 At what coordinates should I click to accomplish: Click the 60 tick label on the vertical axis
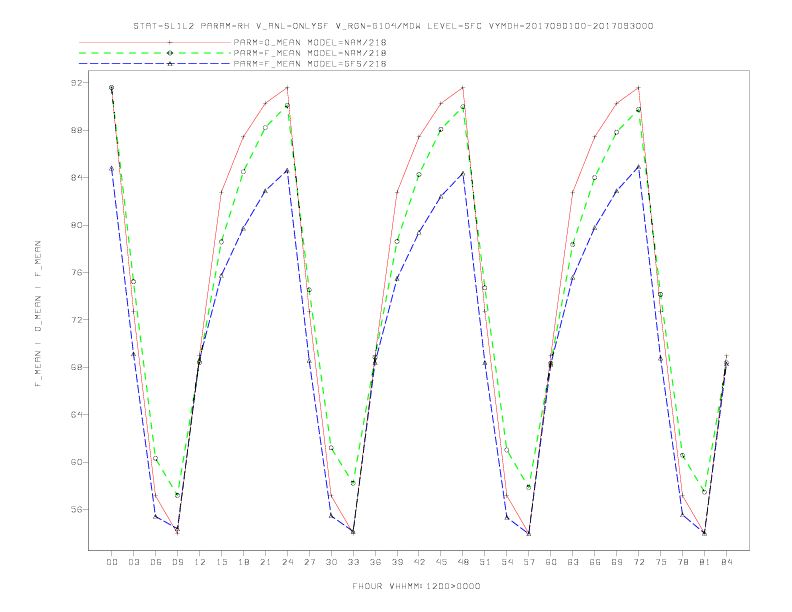pos(76,462)
